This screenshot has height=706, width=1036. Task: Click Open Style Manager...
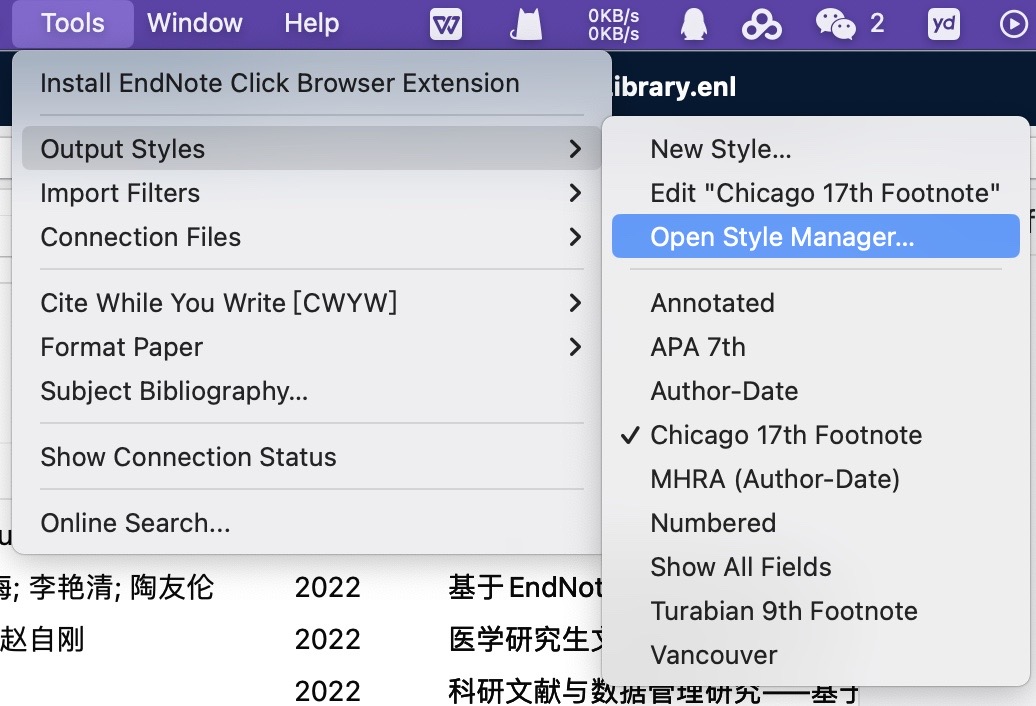tap(782, 237)
